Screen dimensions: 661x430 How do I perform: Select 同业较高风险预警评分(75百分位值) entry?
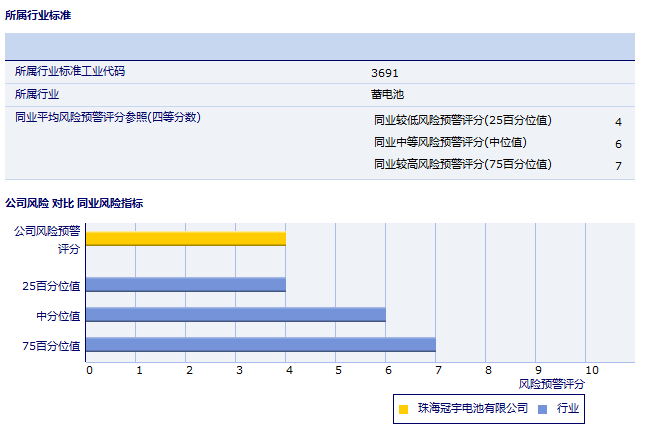point(462,165)
